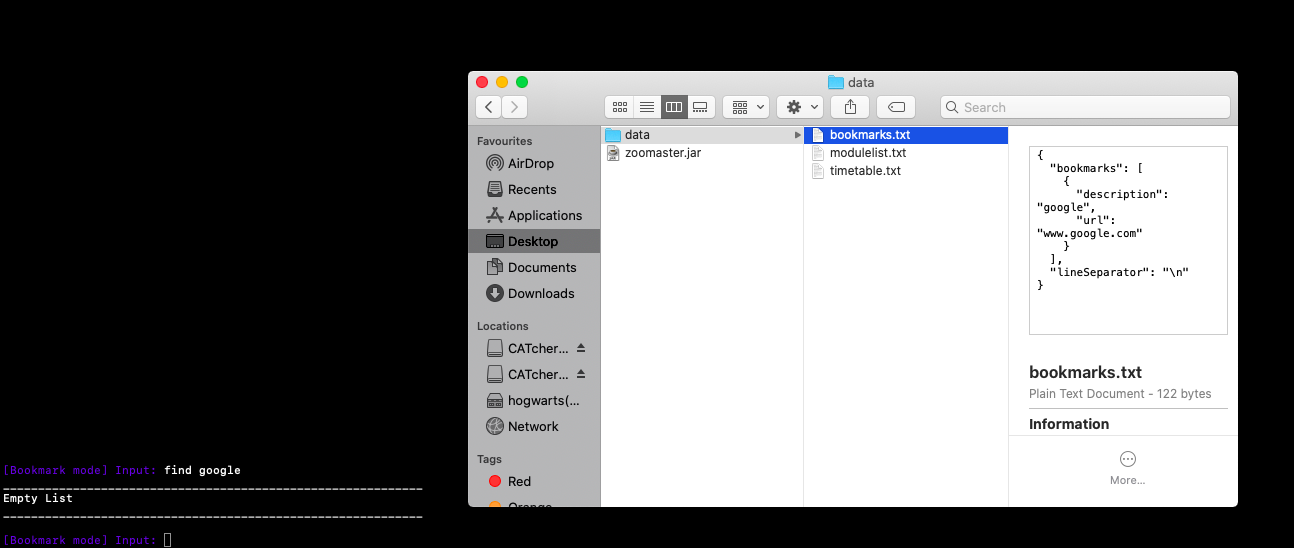1294x548 pixels.
Task: Open Network in the sidebar
Action: (534, 426)
